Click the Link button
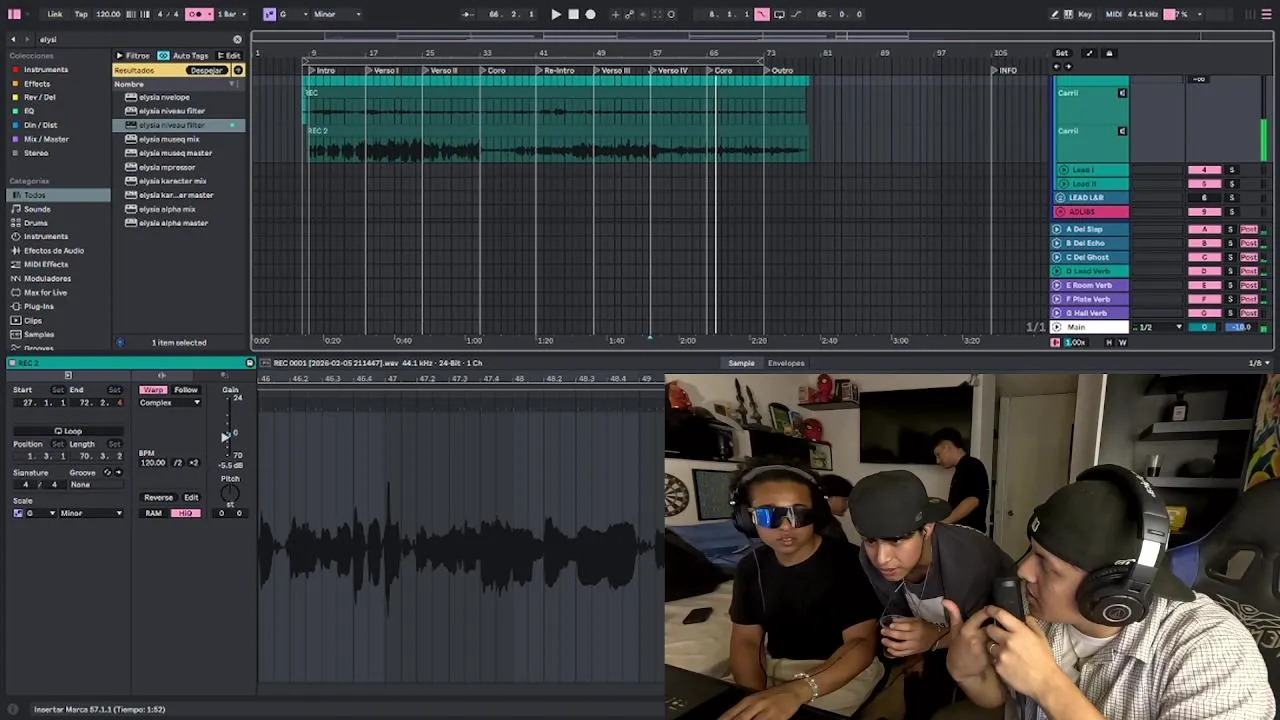Image resolution: width=1280 pixels, height=720 pixels. [x=55, y=14]
